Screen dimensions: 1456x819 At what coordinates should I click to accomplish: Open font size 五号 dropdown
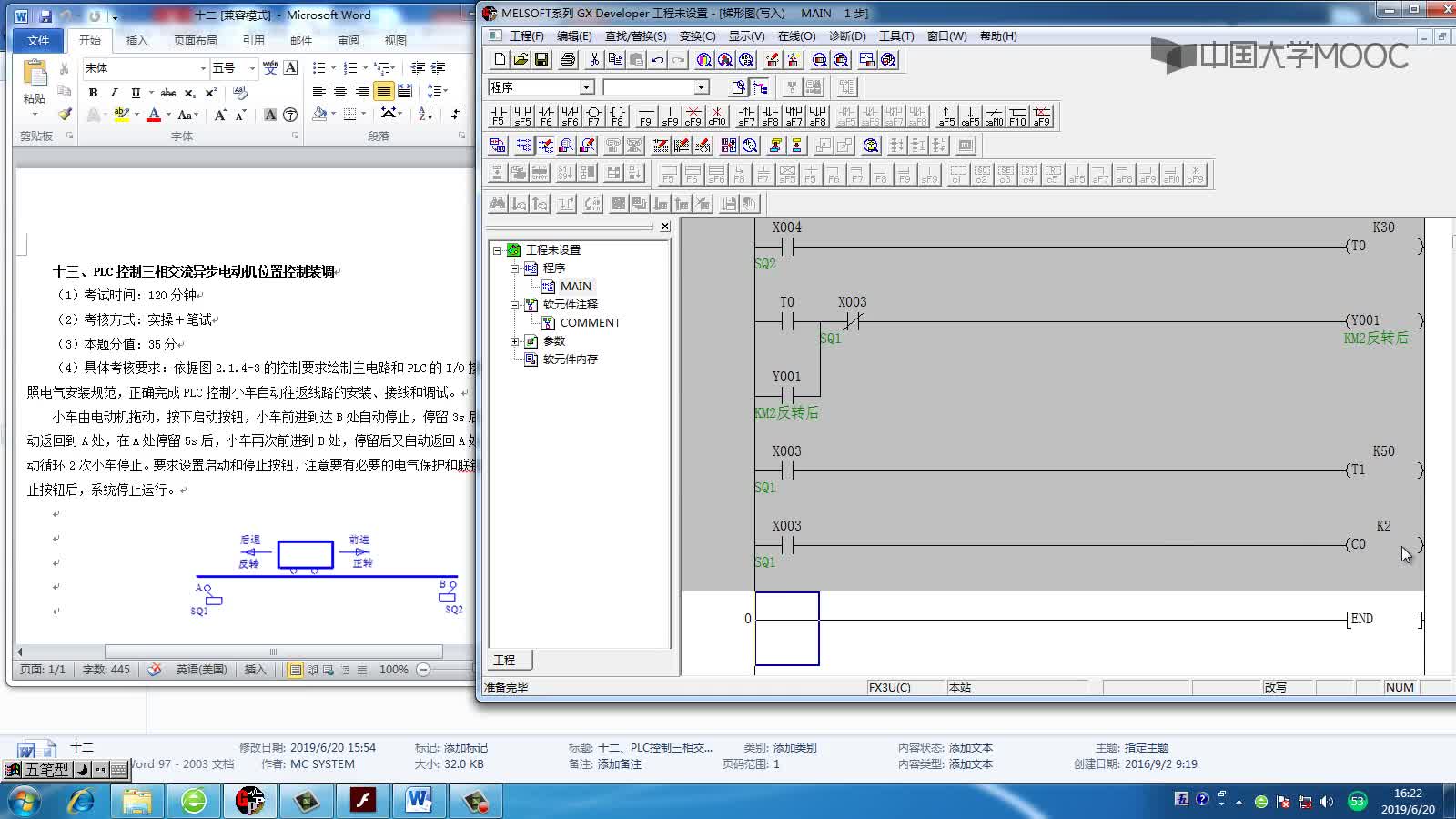[x=252, y=68]
